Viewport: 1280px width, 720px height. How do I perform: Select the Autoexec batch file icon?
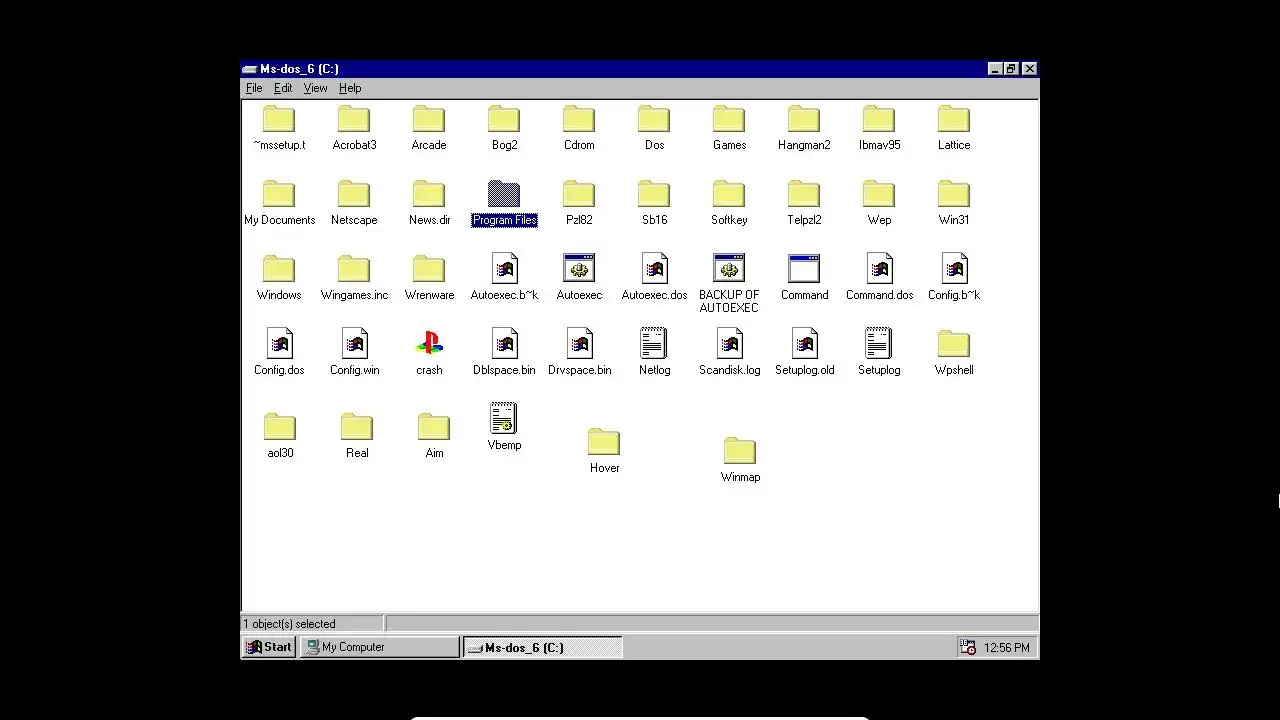(579, 269)
